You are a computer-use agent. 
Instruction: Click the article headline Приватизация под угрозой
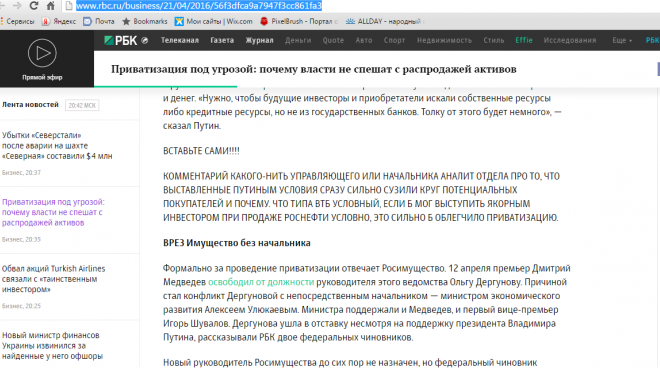coord(314,69)
